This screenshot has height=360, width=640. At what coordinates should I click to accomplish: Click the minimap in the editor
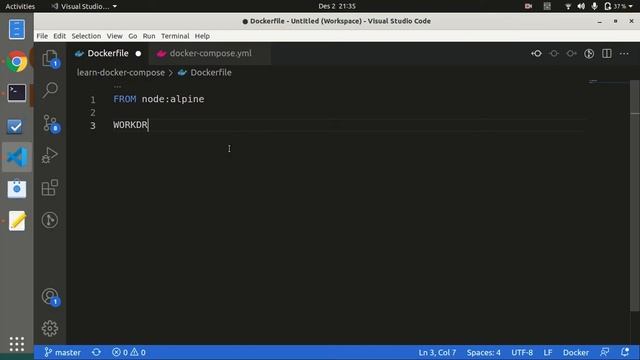coord(609,82)
